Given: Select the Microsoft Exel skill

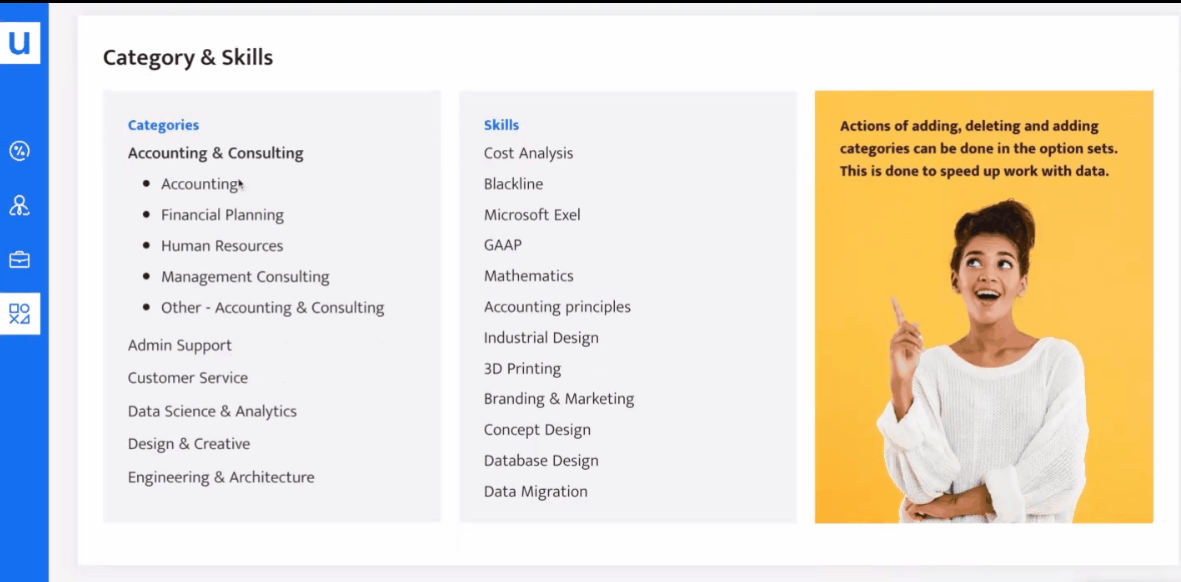Looking at the screenshot, I should click(532, 215).
